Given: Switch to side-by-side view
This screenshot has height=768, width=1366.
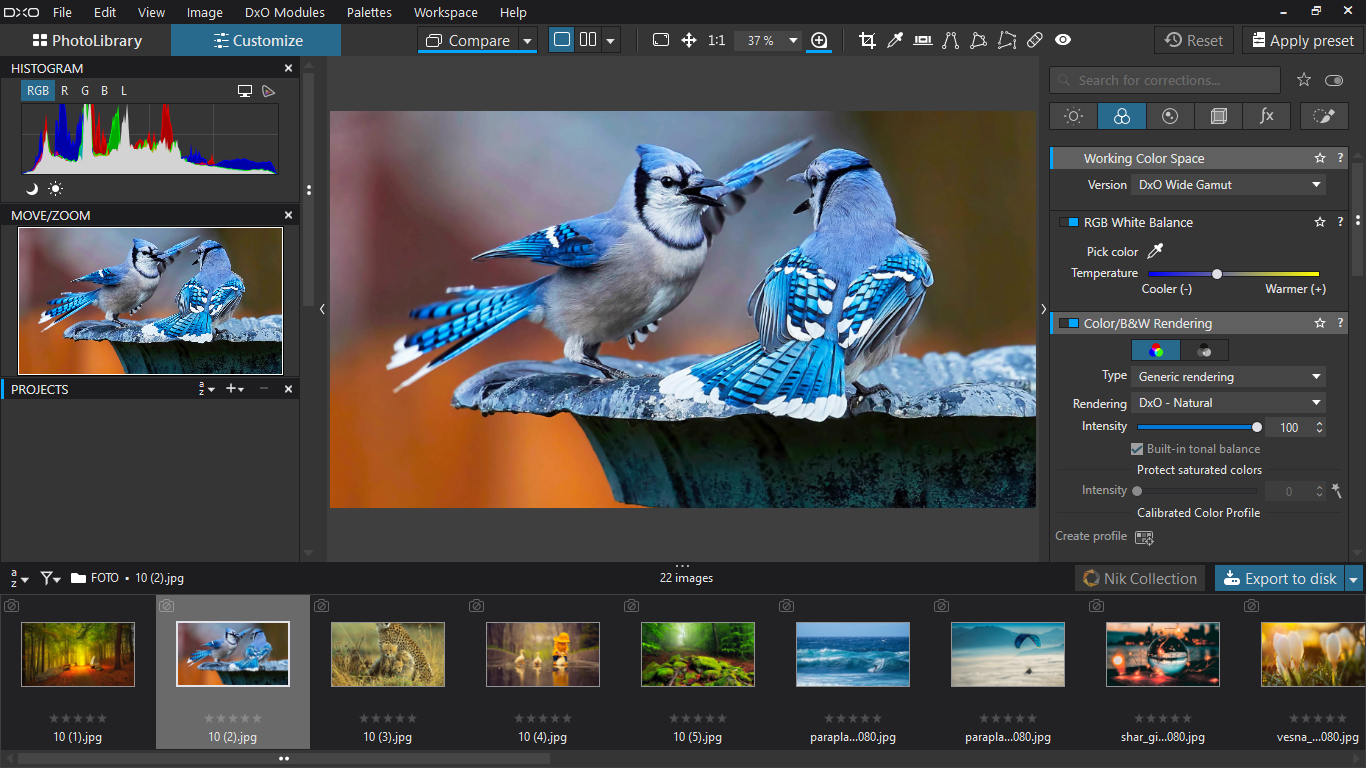Looking at the screenshot, I should click(588, 40).
